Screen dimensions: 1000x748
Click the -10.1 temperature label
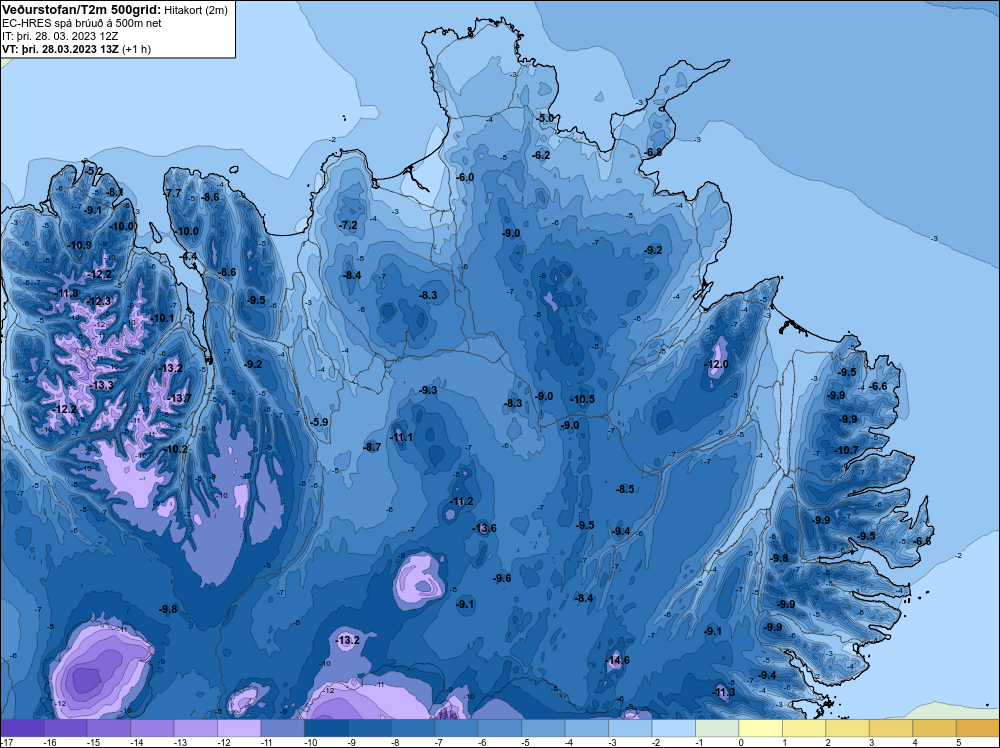tap(163, 318)
